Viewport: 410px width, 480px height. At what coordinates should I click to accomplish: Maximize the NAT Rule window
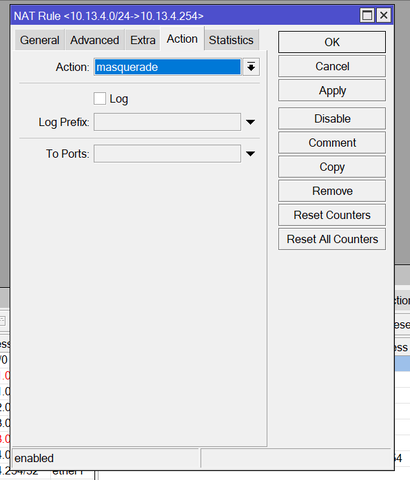(367, 15)
